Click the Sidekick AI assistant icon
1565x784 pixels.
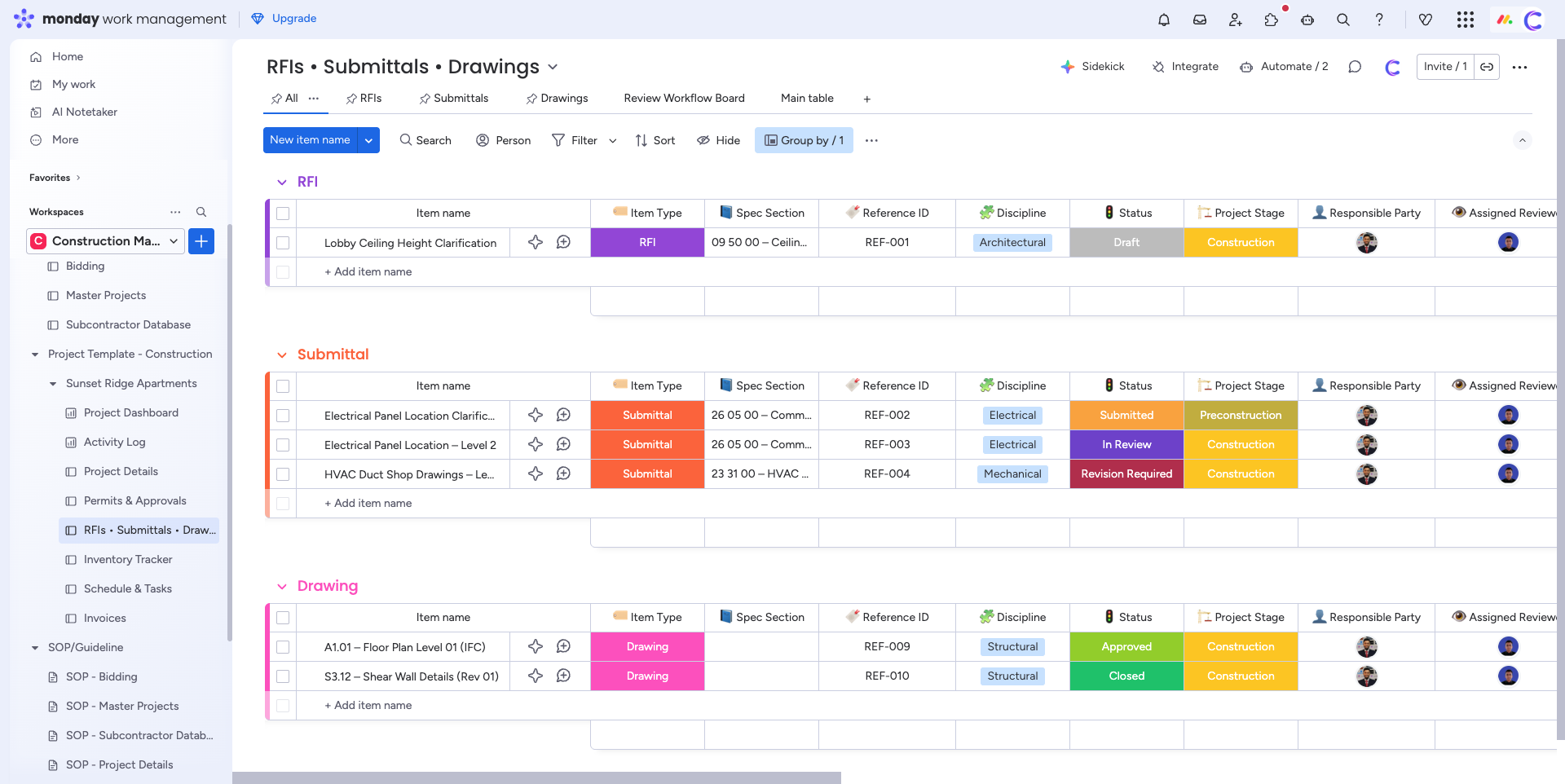point(1092,67)
